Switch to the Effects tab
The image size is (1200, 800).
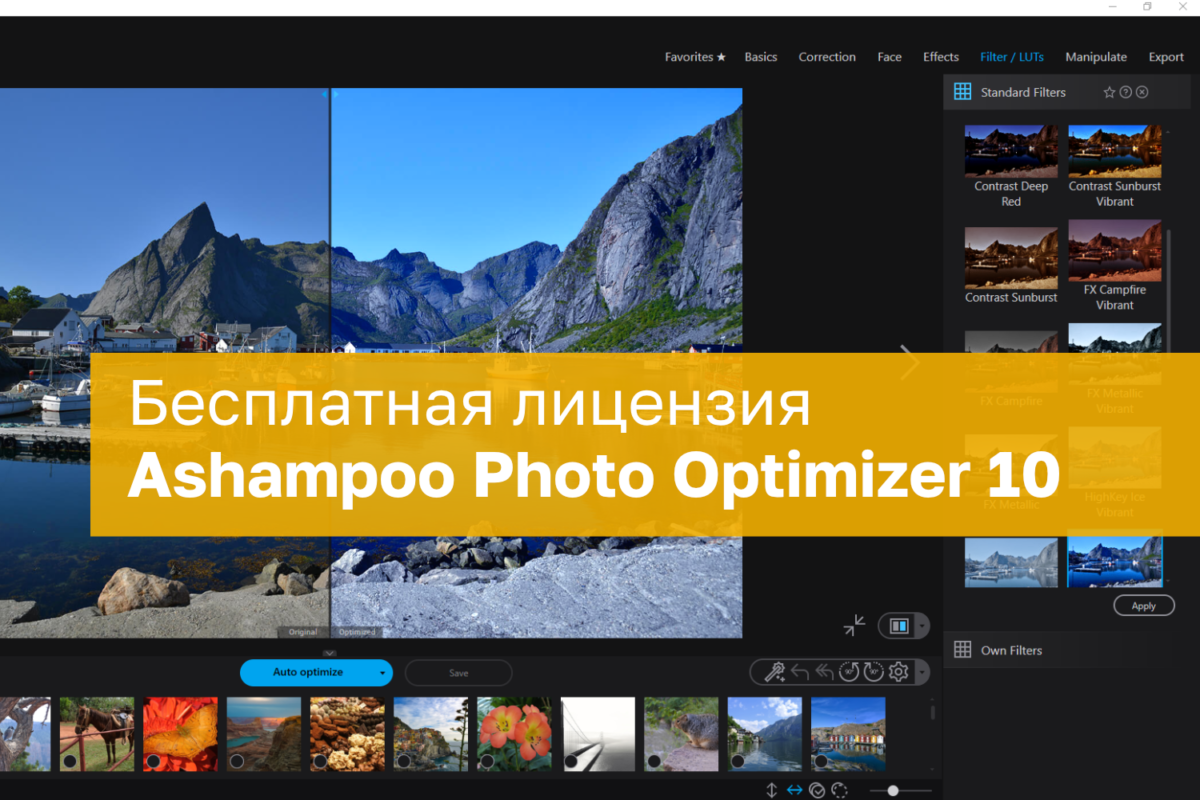pos(940,57)
